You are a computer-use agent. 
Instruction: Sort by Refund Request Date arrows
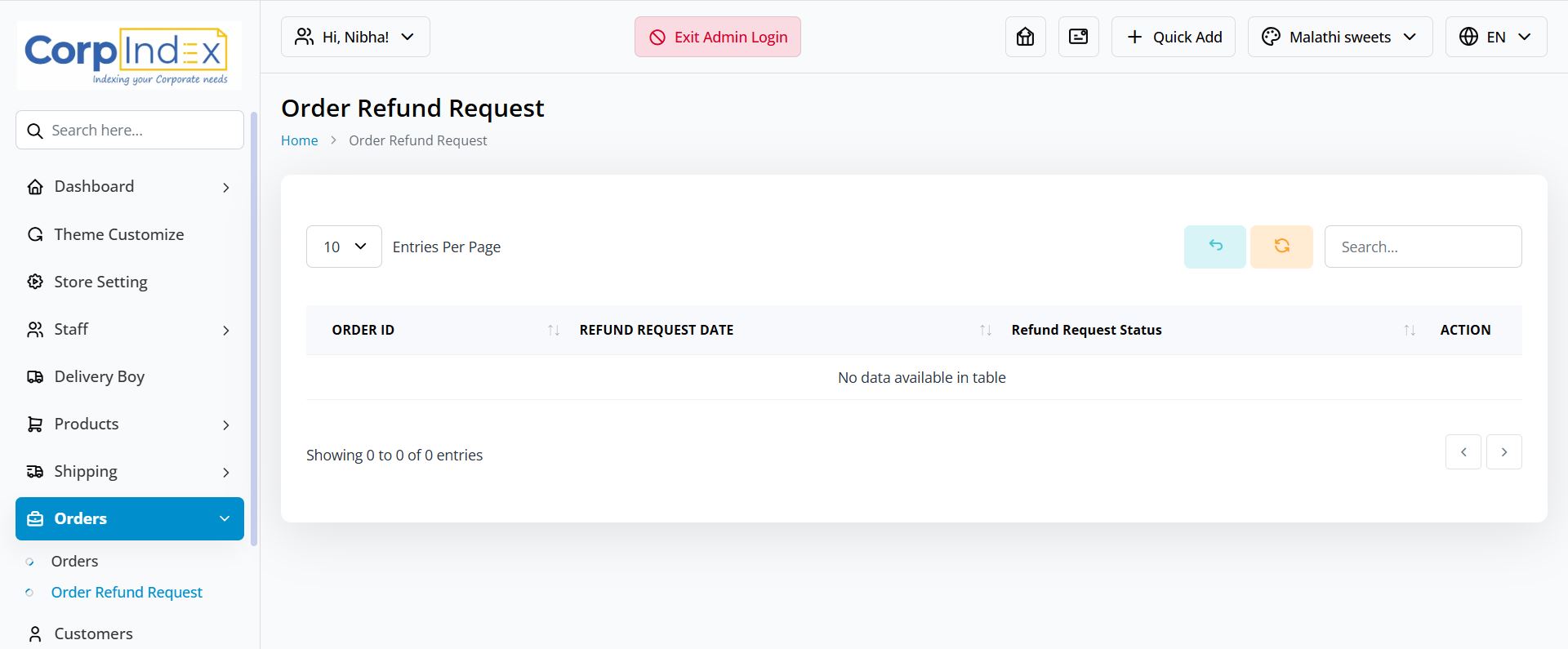pos(985,330)
